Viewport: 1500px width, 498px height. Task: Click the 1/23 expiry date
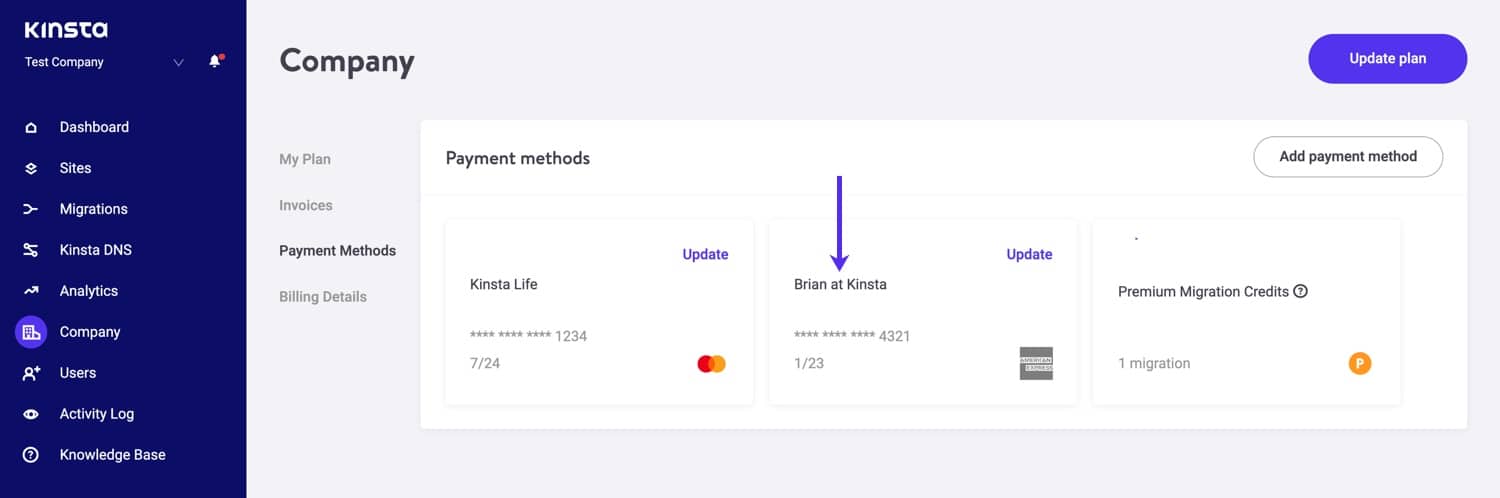[x=809, y=363]
